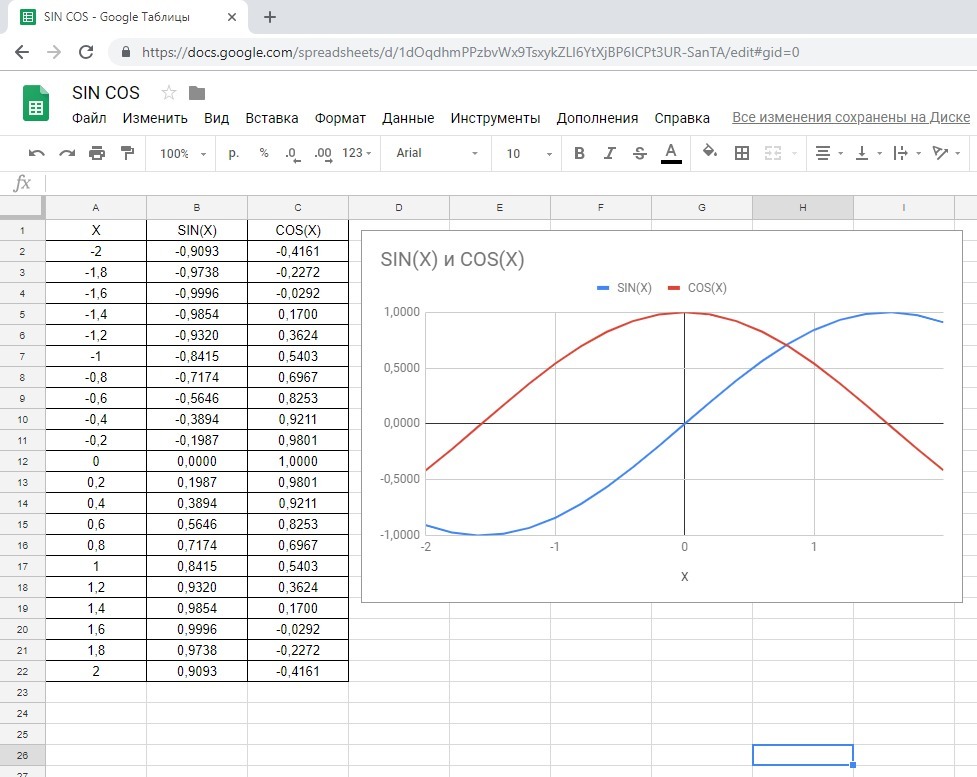
Task: Click the chart X axis title
Action: click(x=684, y=577)
